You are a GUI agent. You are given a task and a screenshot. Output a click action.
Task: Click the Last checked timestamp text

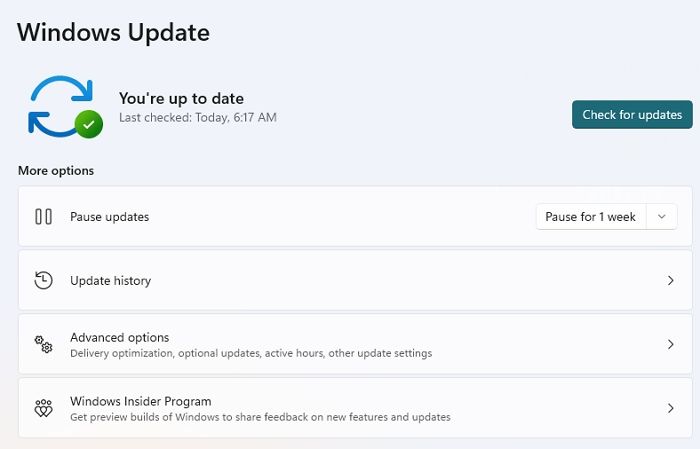coord(197,118)
